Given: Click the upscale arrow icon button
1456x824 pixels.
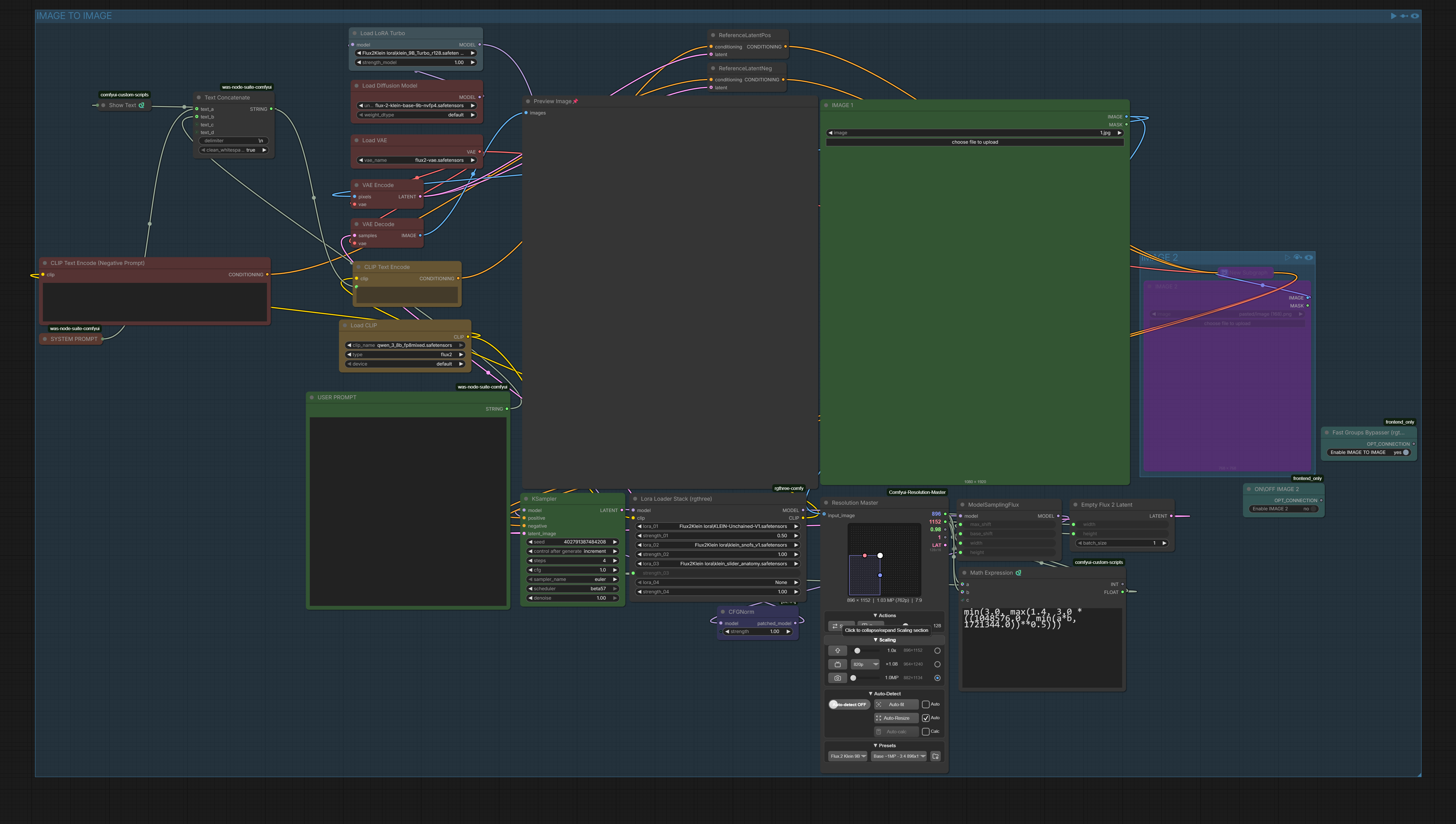Looking at the screenshot, I should [x=837, y=651].
